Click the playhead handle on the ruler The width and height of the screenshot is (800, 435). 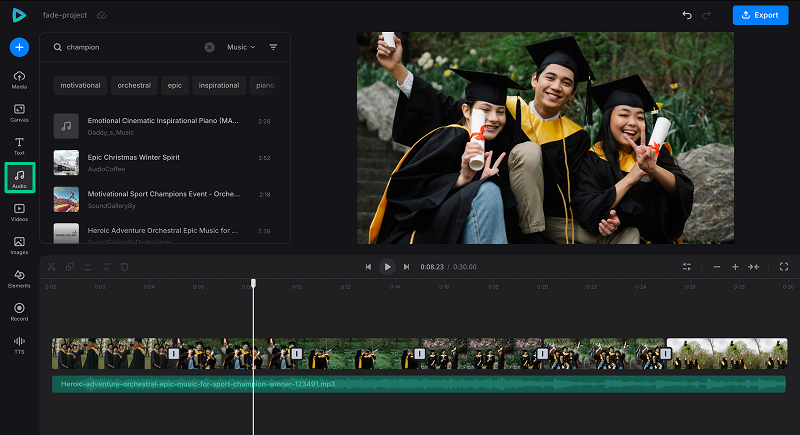pyautogui.click(x=253, y=283)
